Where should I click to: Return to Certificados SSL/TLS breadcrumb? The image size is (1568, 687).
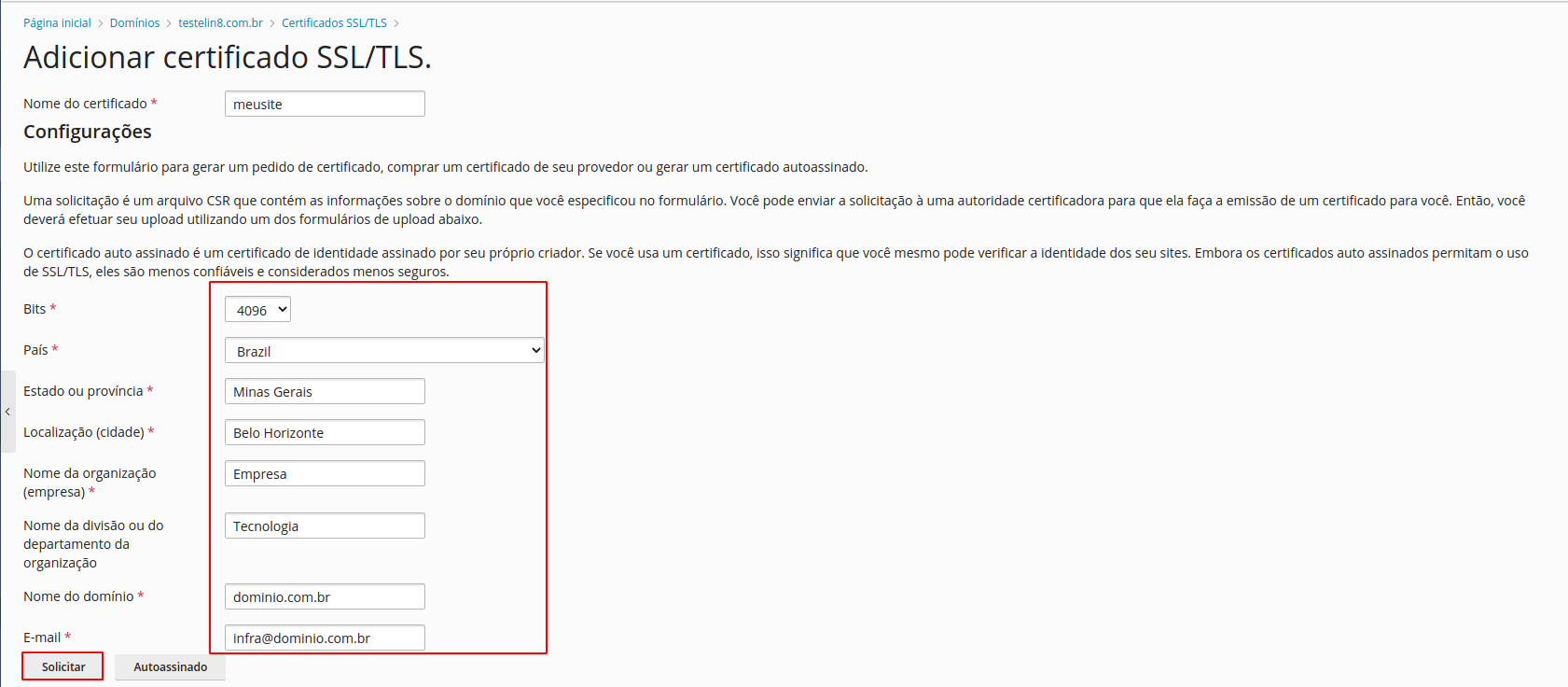(x=334, y=23)
